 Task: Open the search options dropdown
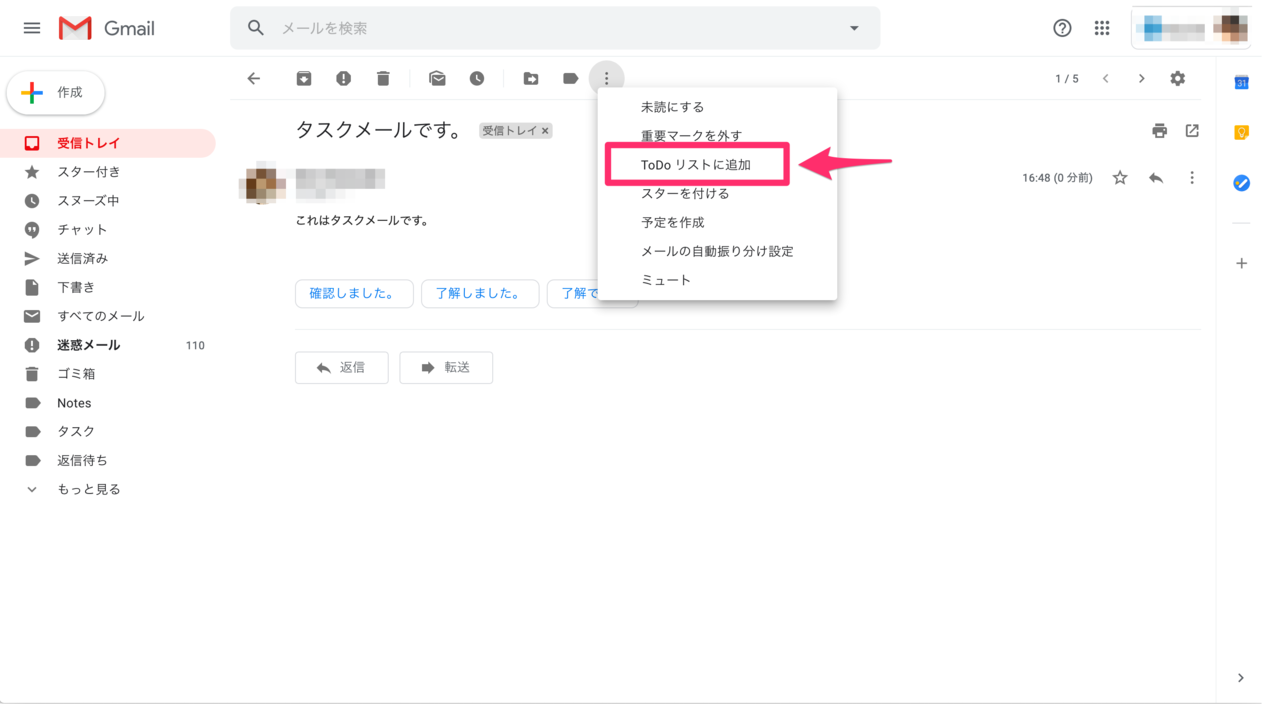click(x=852, y=27)
